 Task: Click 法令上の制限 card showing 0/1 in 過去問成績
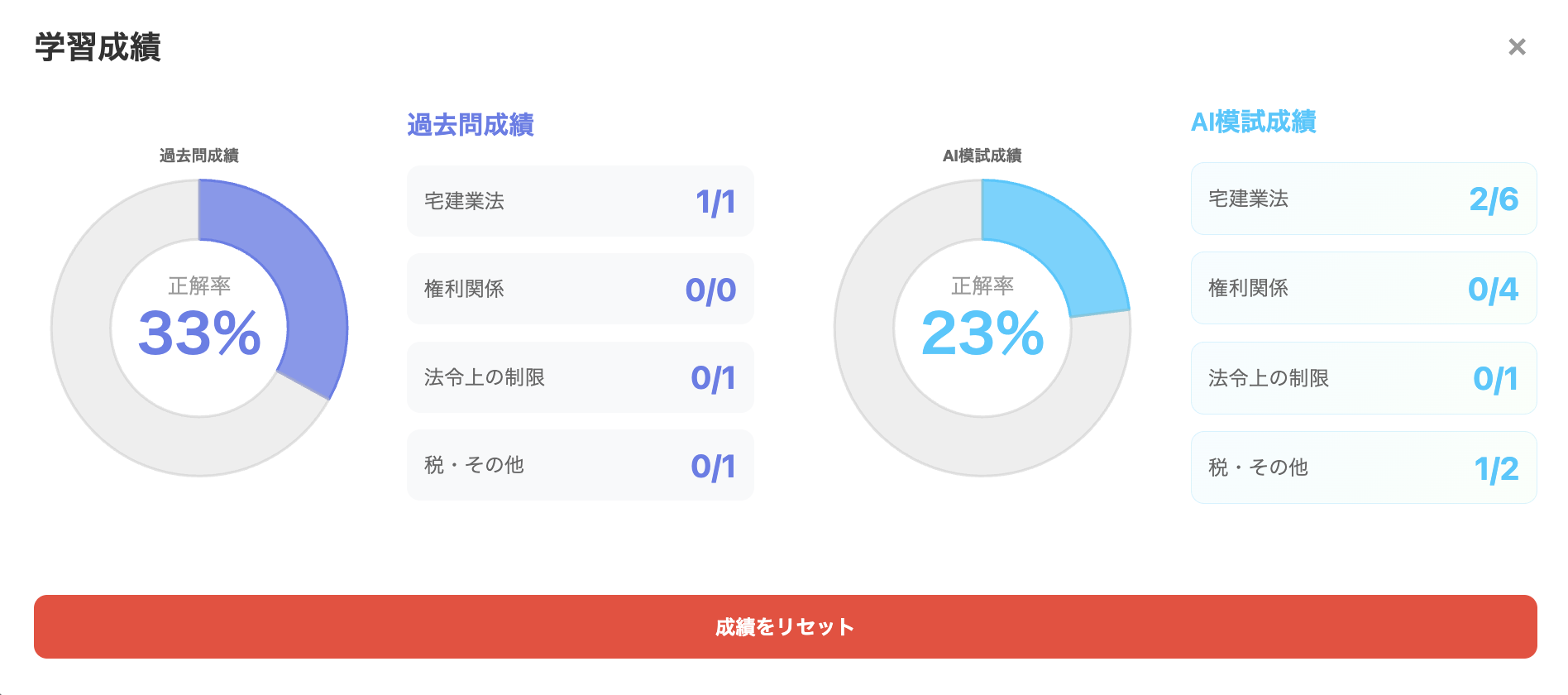(580, 377)
